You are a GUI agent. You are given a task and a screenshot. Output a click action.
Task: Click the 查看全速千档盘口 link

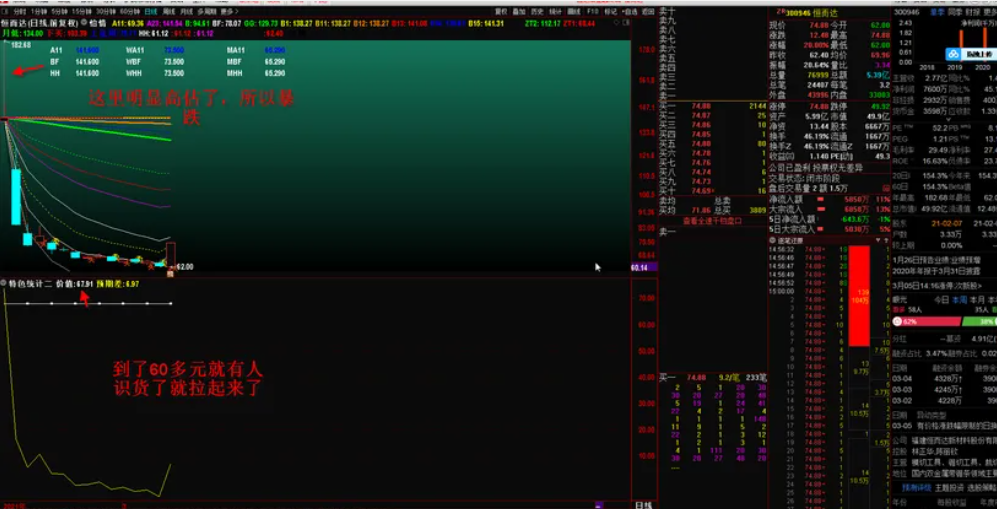(x=712, y=221)
